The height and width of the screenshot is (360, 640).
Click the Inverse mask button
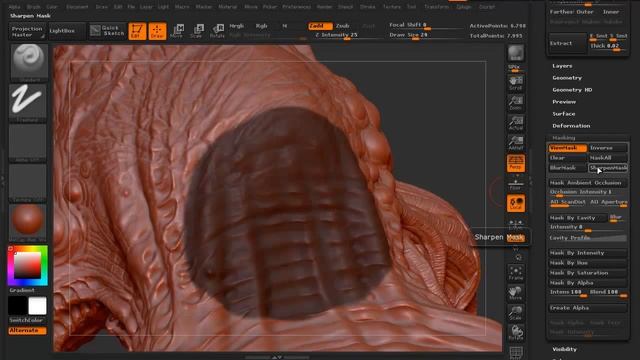pyautogui.click(x=608, y=148)
